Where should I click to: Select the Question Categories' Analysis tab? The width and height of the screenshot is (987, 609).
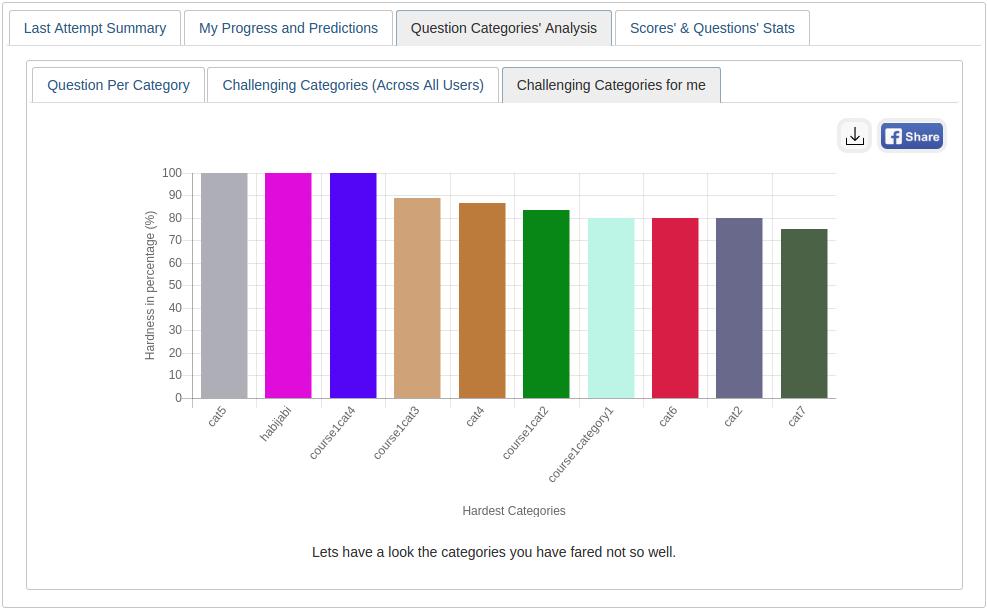(504, 28)
